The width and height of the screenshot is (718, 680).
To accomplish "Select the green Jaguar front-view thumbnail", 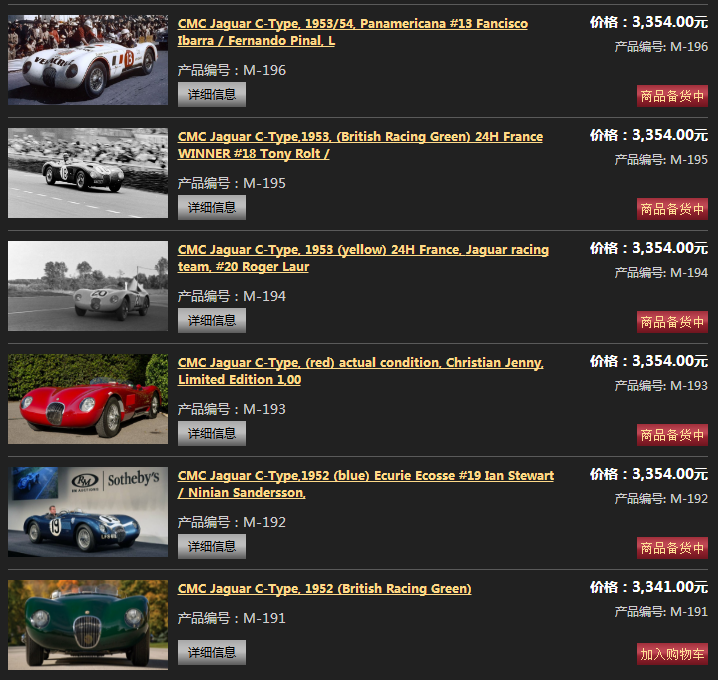I will [x=88, y=625].
